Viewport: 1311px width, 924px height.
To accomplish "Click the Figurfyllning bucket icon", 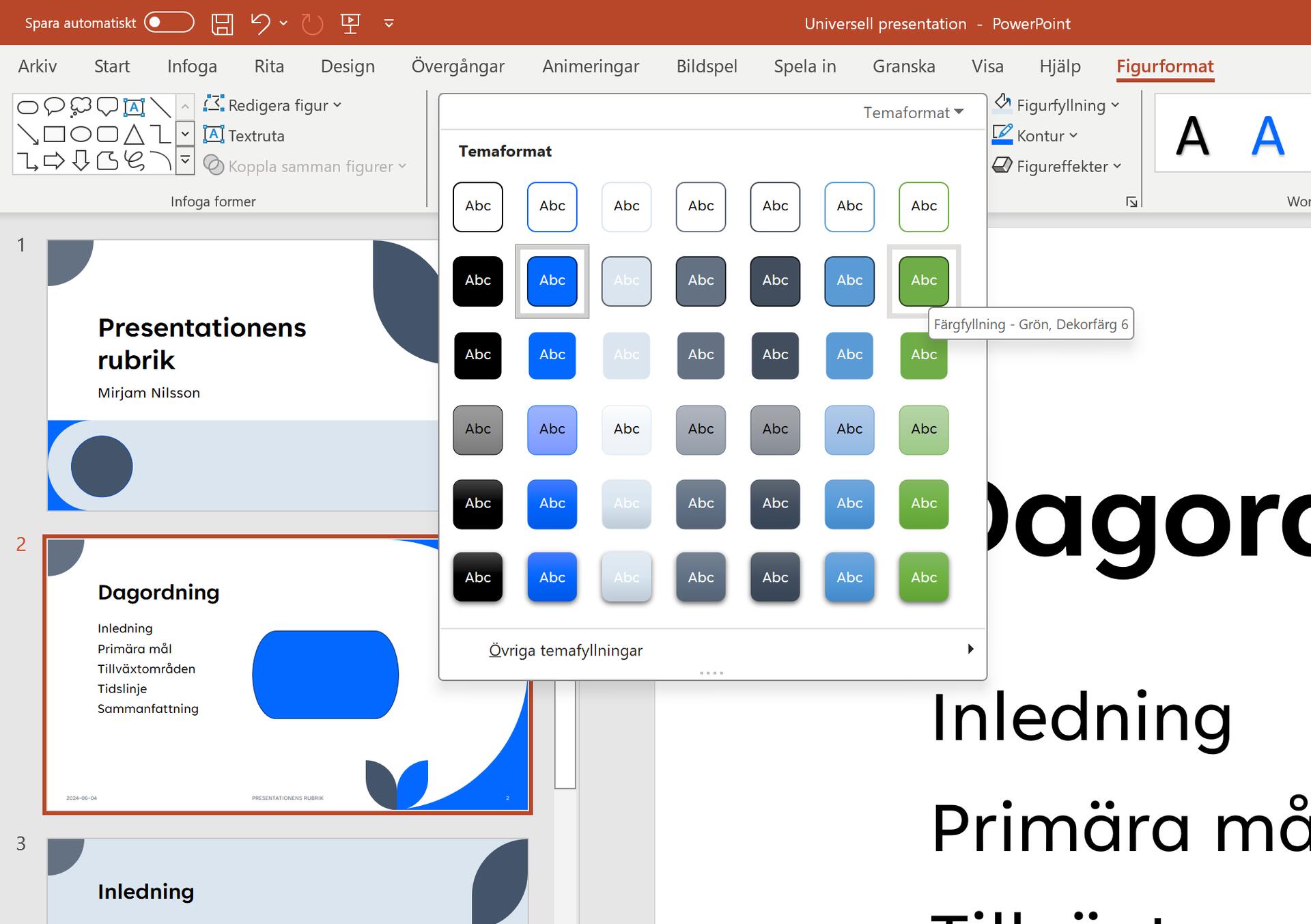I will pyautogui.click(x=1002, y=103).
